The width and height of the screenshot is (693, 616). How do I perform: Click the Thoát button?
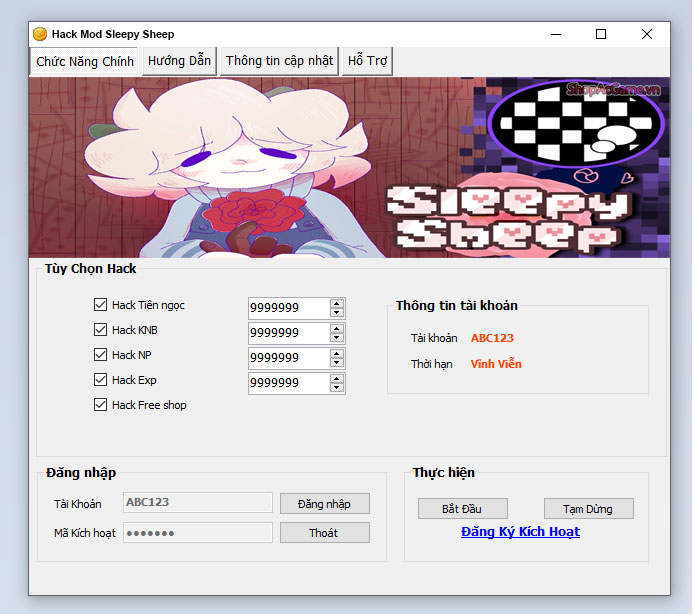tap(325, 533)
